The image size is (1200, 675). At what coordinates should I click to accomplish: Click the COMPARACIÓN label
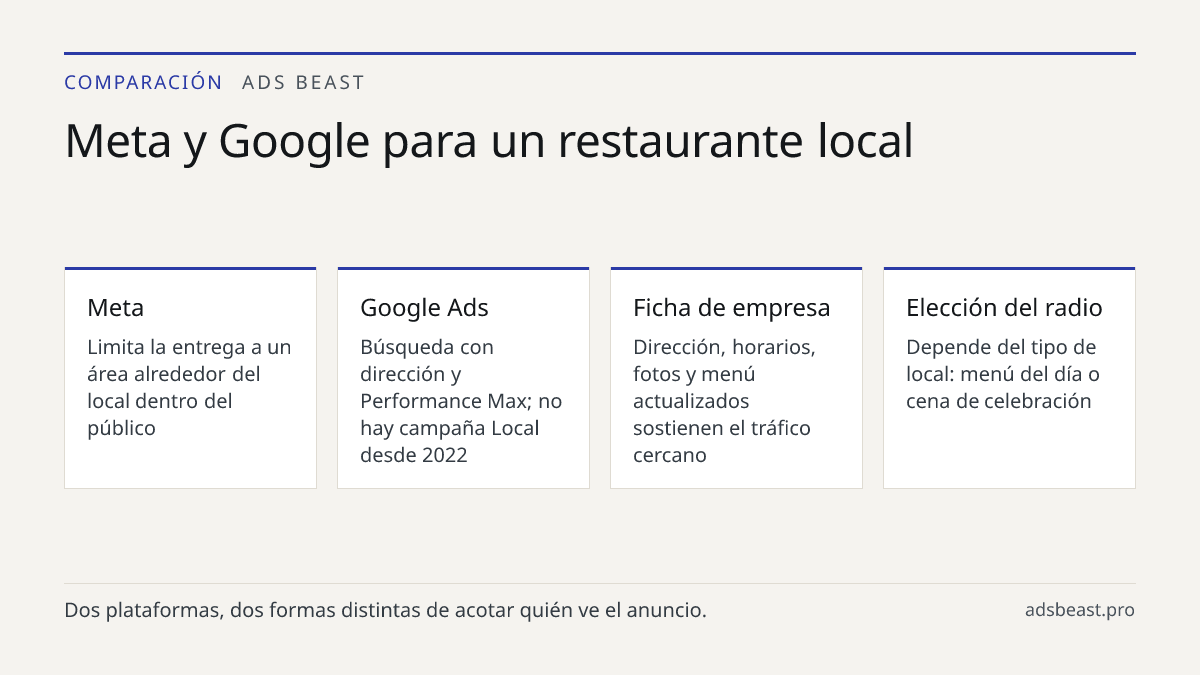click(143, 82)
